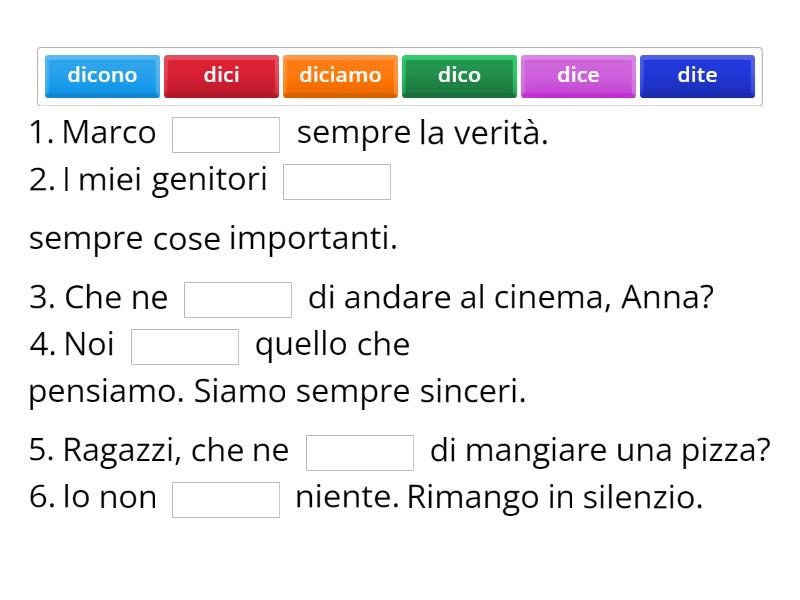Click the blank after "I miei genitori"
This screenshot has height=600, width=800.
pos(337,181)
